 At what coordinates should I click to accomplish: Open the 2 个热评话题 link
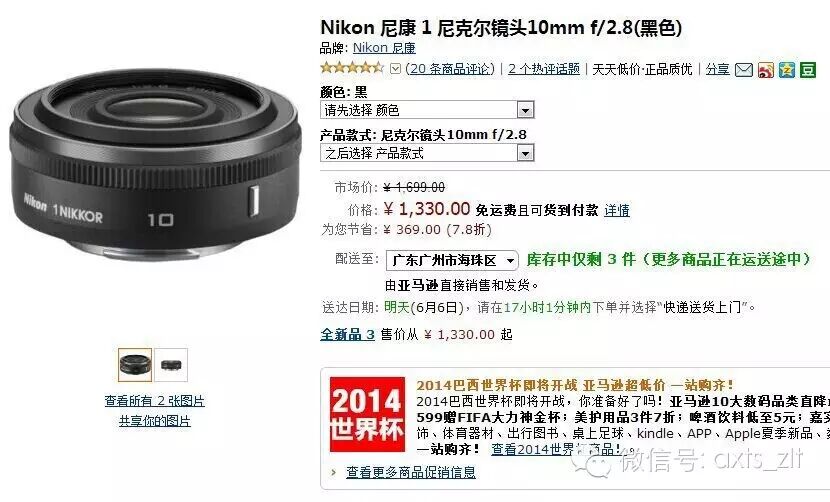[544, 69]
